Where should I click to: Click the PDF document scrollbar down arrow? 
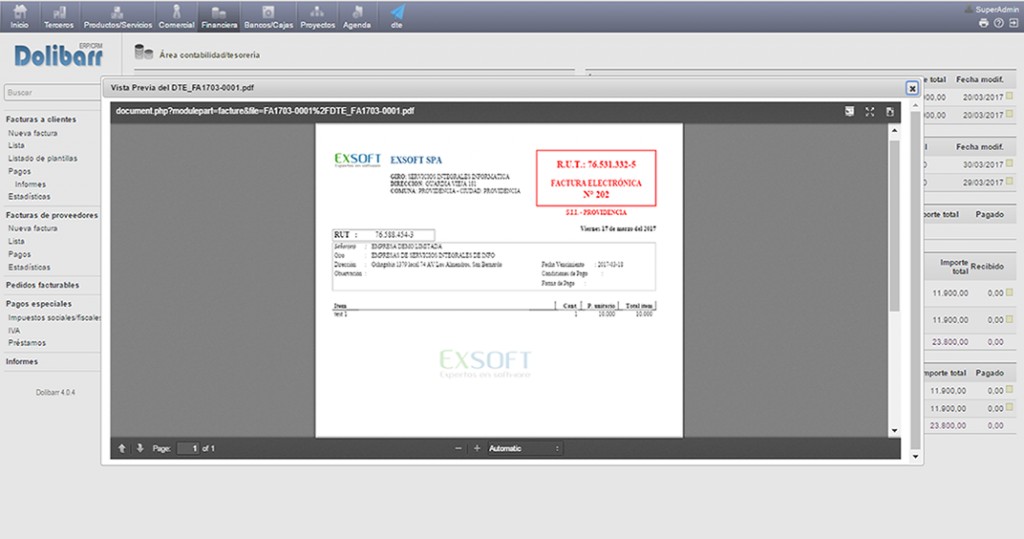coord(894,431)
